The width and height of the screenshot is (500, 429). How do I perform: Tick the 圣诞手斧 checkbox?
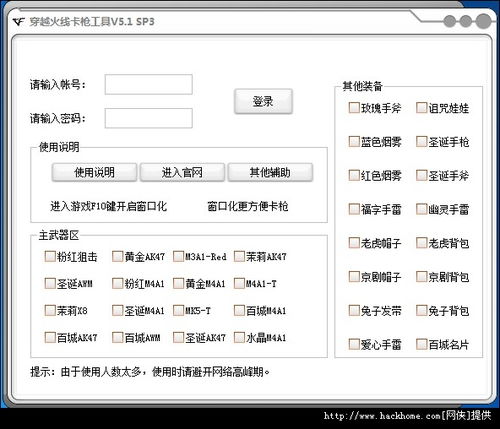pos(422,175)
